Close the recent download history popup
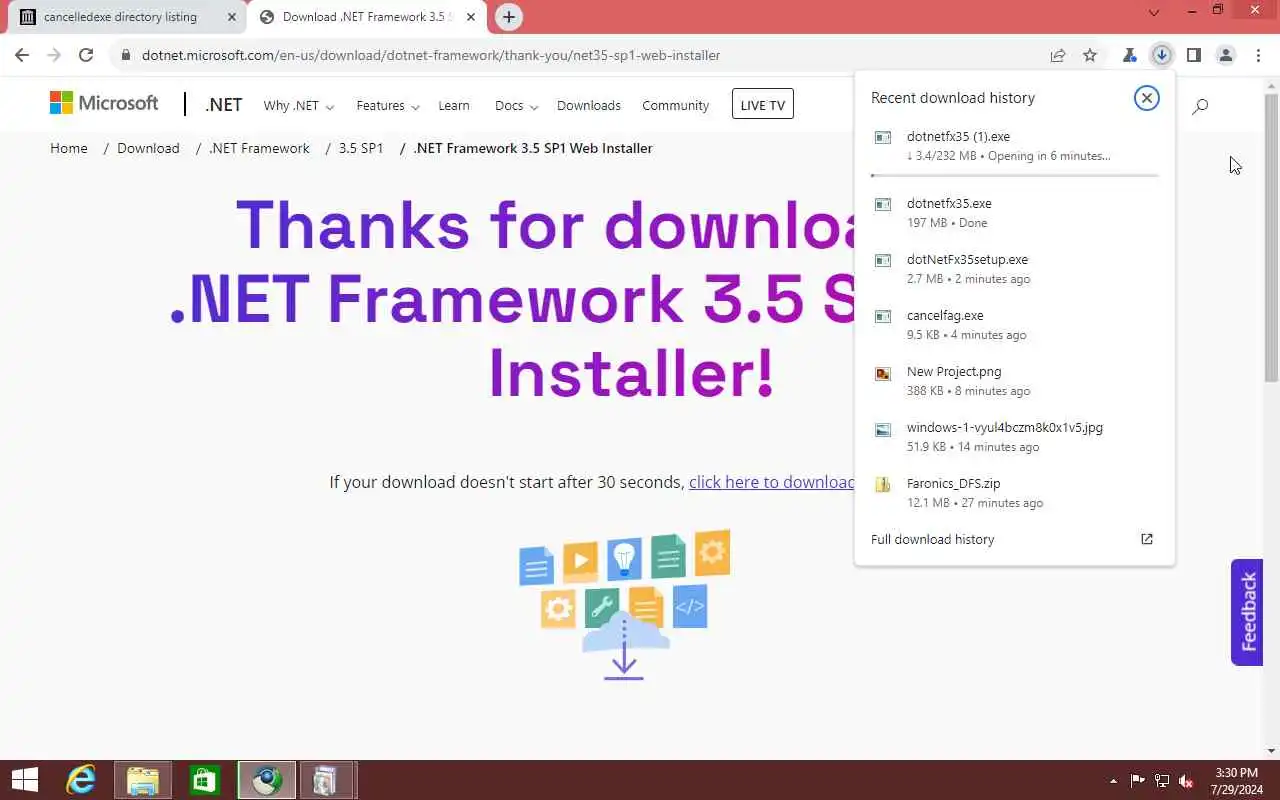1280x800 pixels. (x=1147, y=97)
